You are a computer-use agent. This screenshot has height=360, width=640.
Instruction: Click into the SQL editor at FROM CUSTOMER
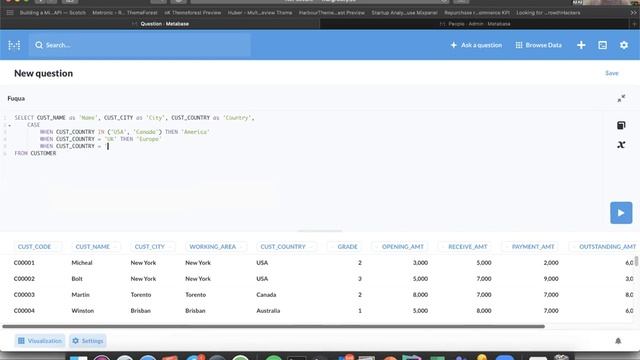coord(35,153)
